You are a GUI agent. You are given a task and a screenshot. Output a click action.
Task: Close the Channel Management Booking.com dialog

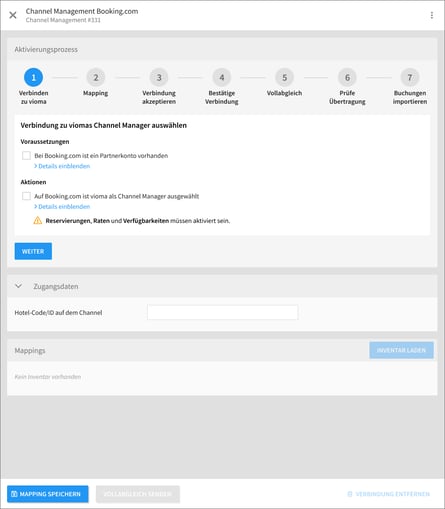(13, 15)
